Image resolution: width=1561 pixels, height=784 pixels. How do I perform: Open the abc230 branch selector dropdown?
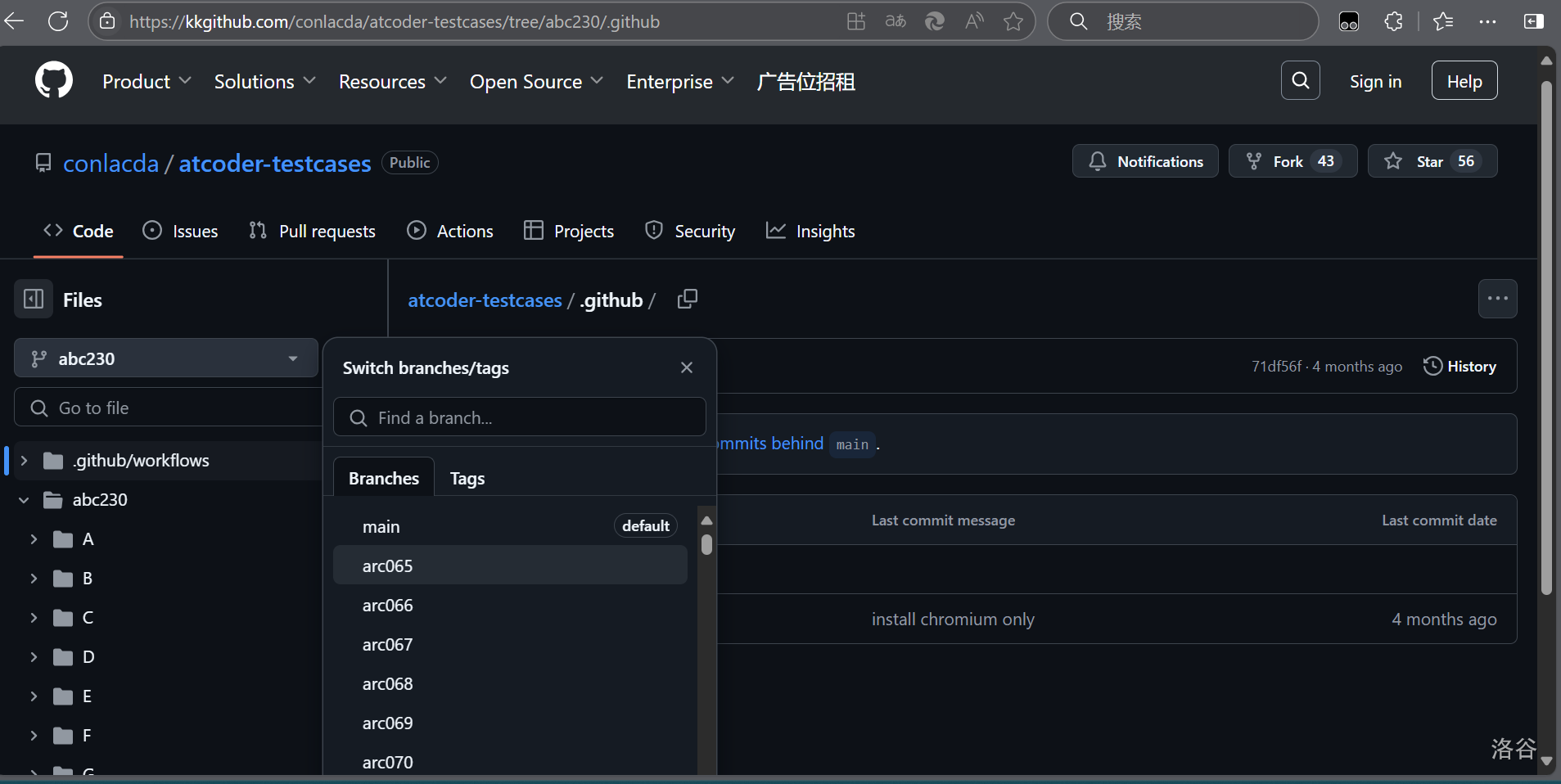point(166,358)
